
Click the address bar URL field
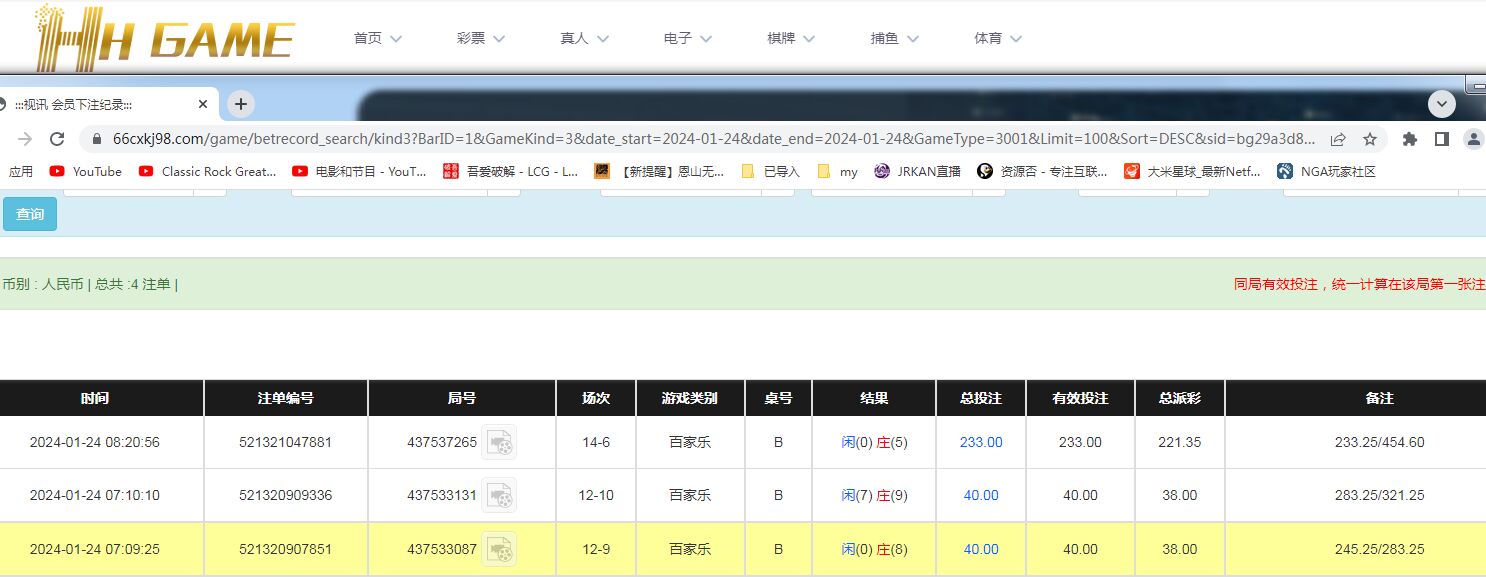pyautogui.click(x=700, y=139)
